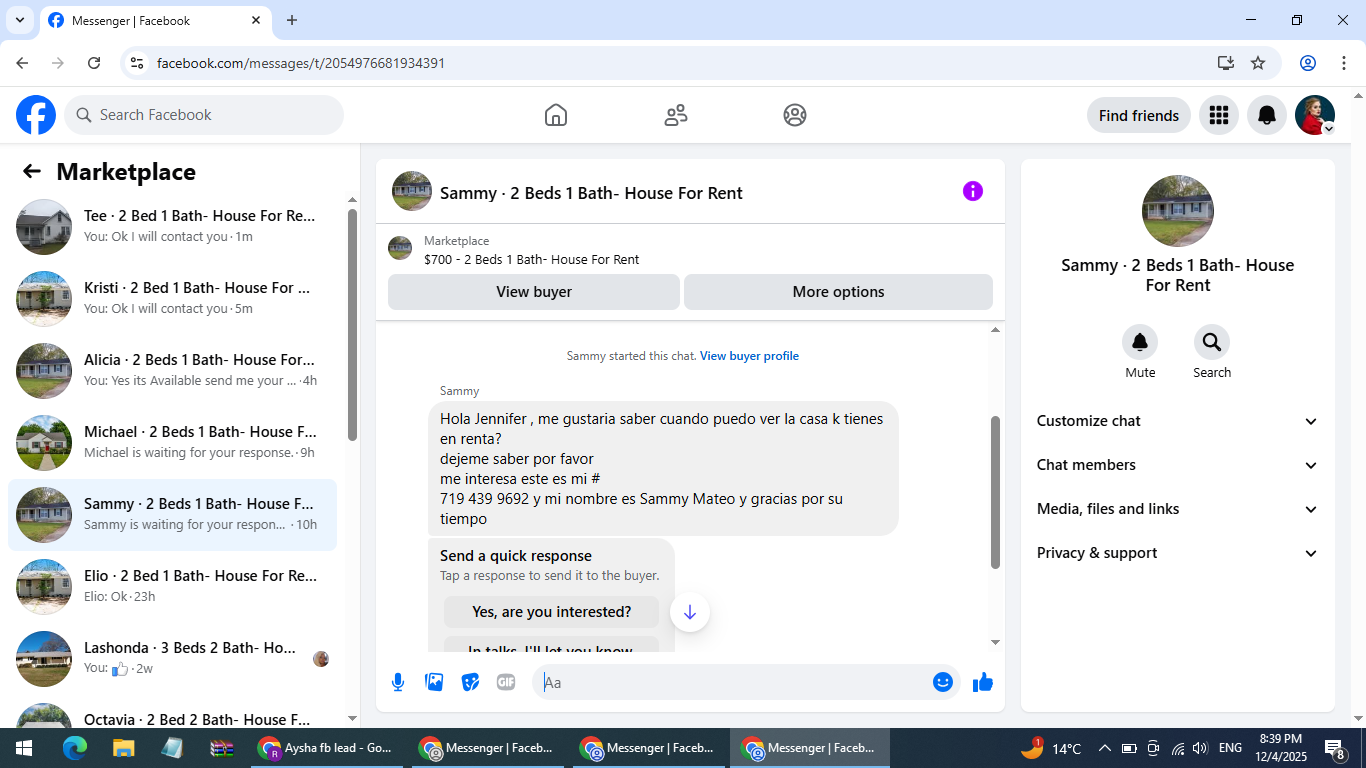Open Chrome three-dot menu
The image size is (1366, 768).
point(1344,63)
